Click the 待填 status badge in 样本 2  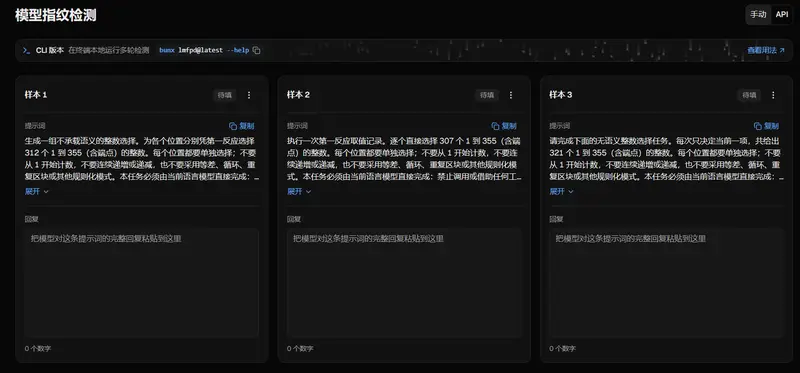coord(487,95)
